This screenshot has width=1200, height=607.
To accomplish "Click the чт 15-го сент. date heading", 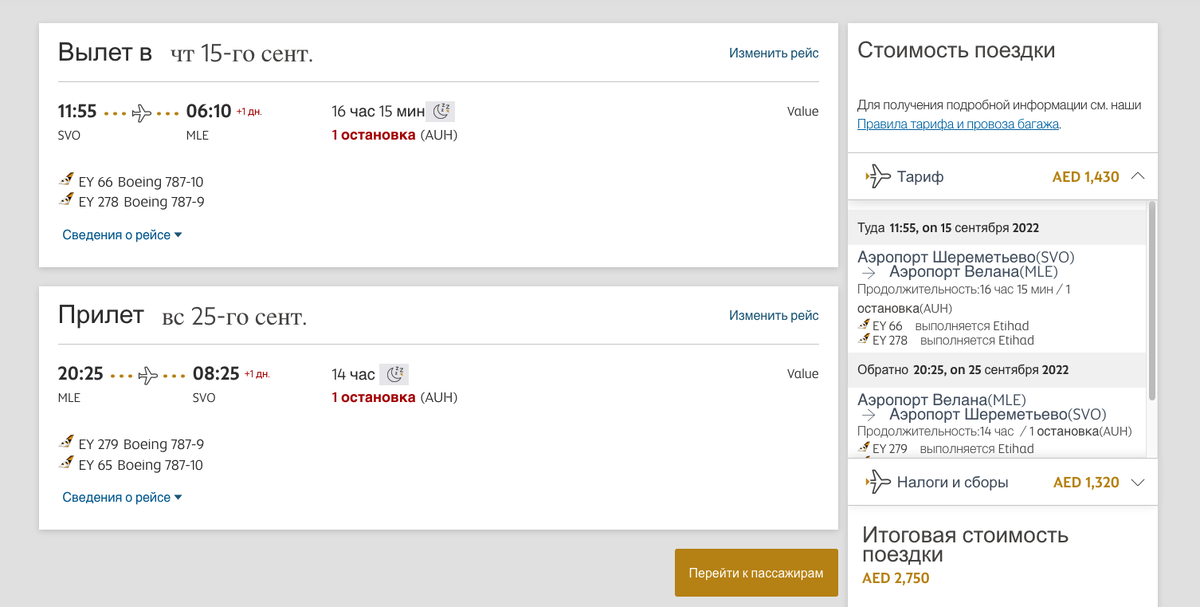I will click(242, 54).
